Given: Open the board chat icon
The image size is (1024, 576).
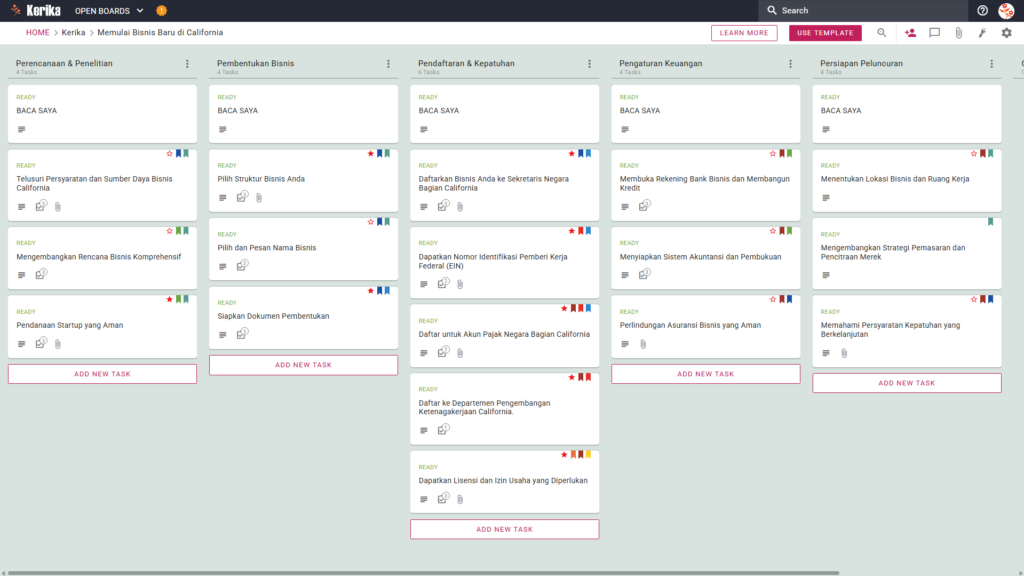Looking at the screenshot, I should (x=935, y=33).
